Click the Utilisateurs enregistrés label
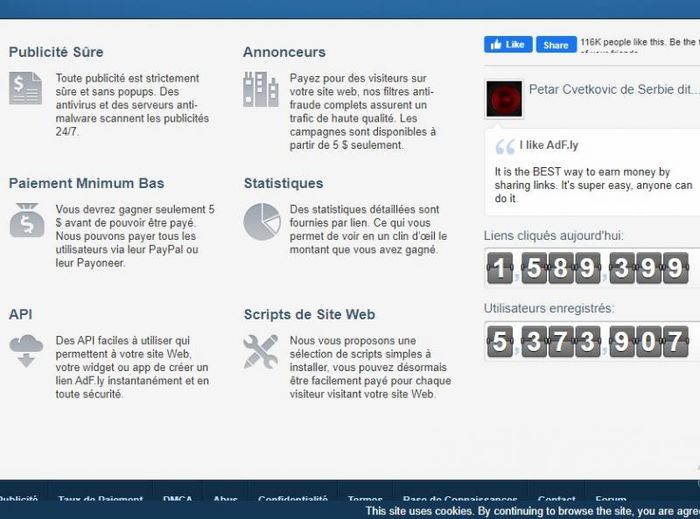 549,308
